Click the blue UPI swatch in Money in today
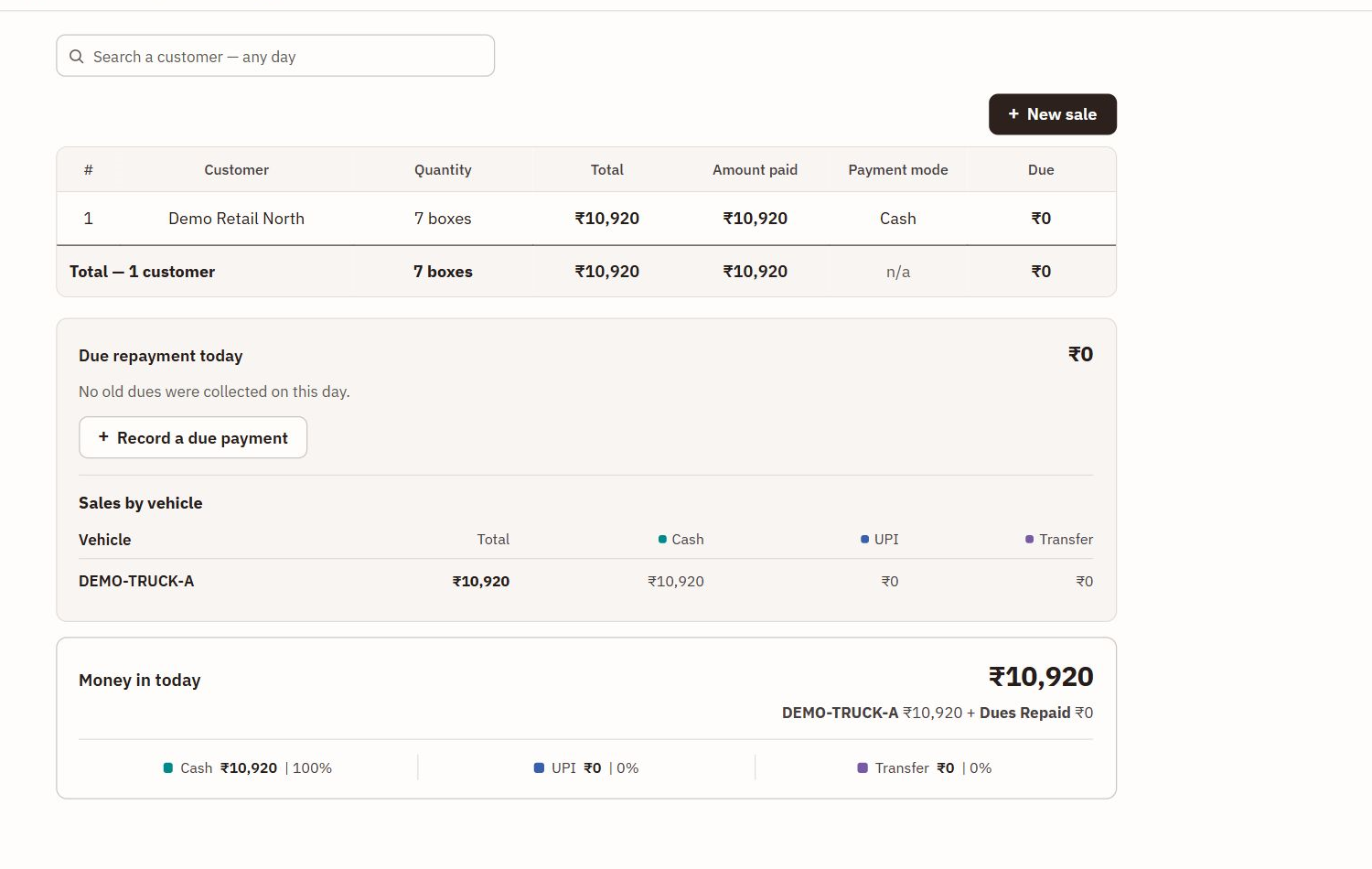Image resolution: width=1372 pixels, height=869 pixels. point(539,768)
